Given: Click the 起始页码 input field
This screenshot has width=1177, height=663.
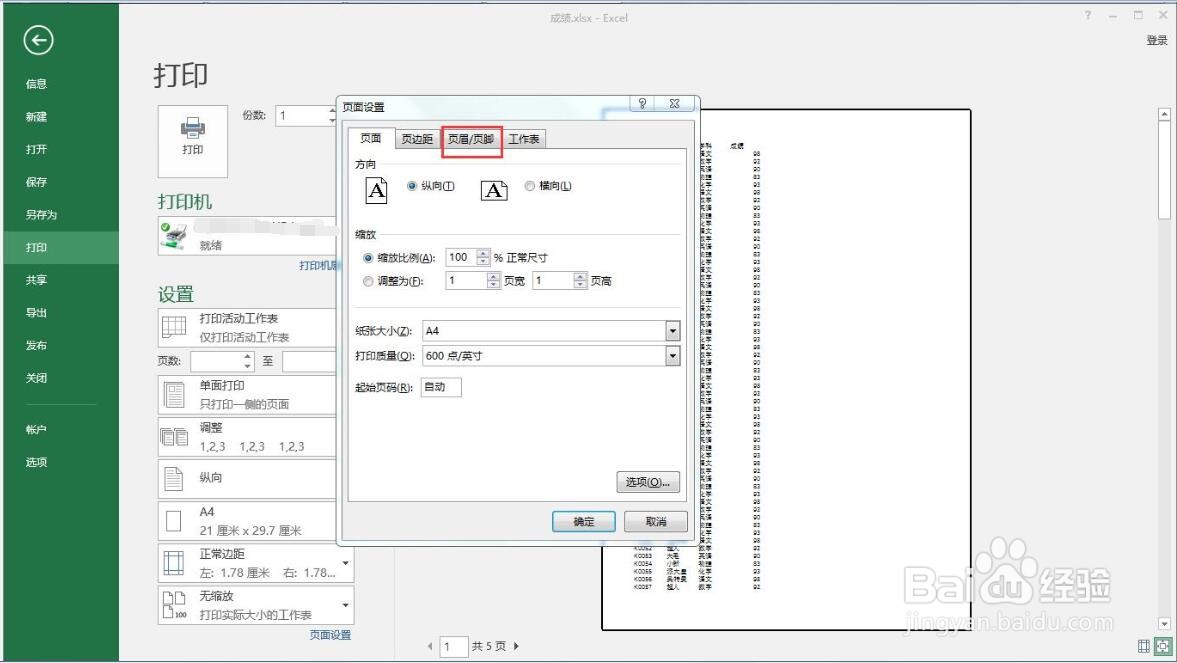Looking at the screenshot, I should (x=441, y=387).
